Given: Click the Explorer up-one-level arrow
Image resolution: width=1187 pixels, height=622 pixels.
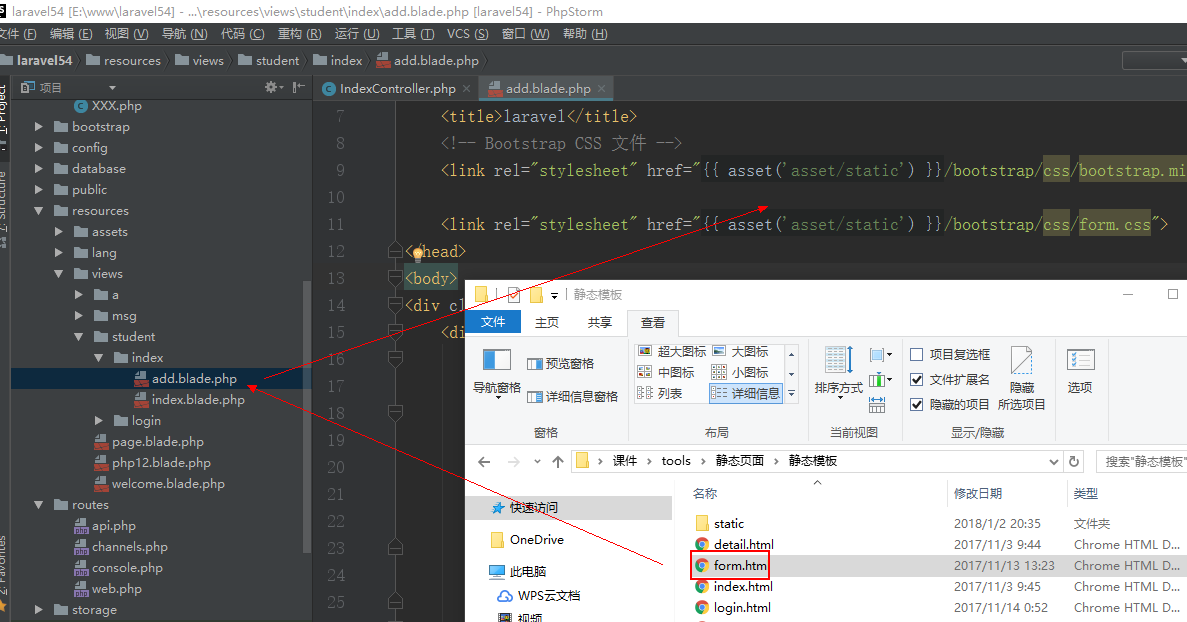Looking at the screenshot, I should 558,462.
